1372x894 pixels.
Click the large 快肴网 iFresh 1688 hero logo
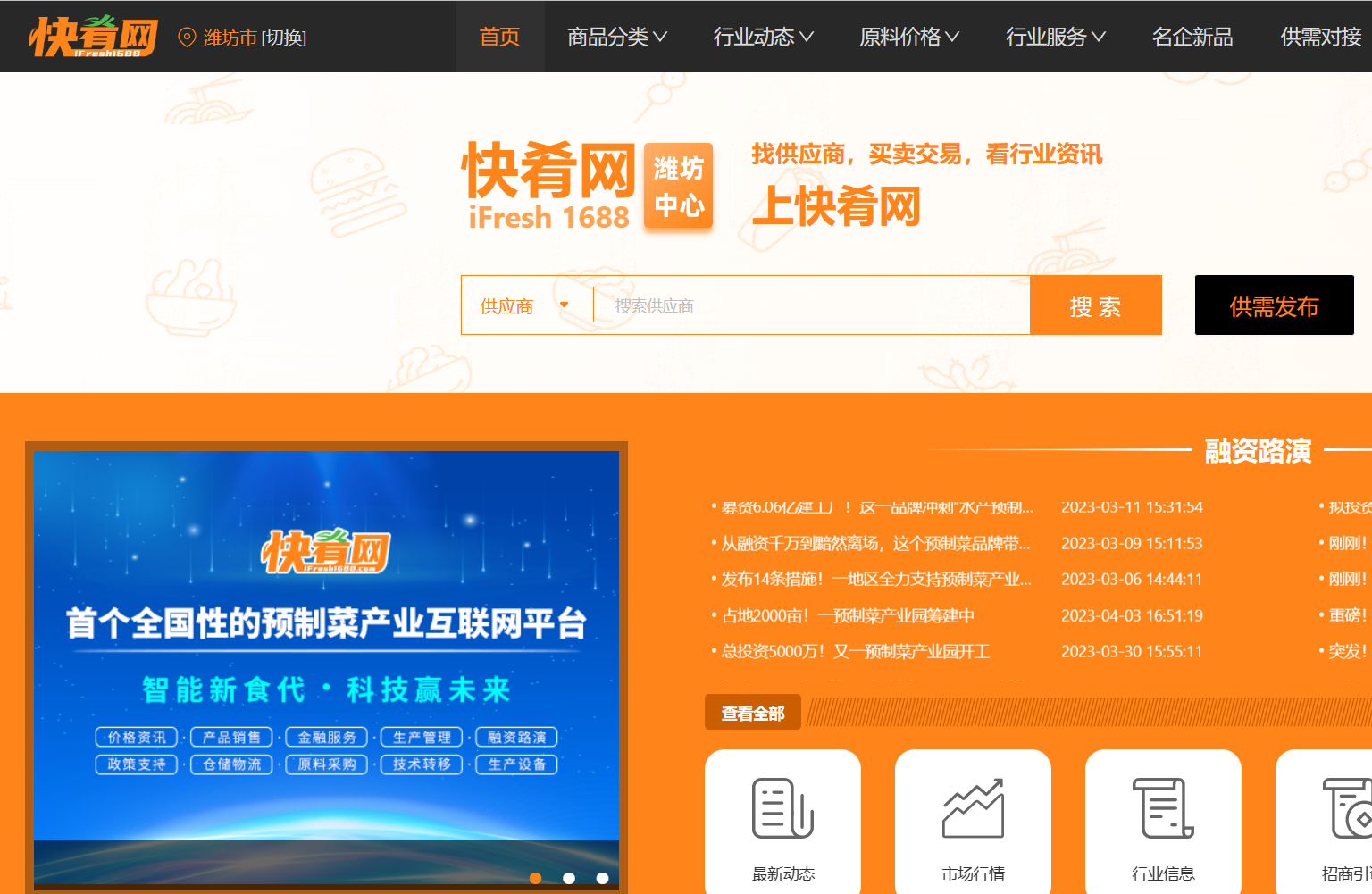(548, 186)
